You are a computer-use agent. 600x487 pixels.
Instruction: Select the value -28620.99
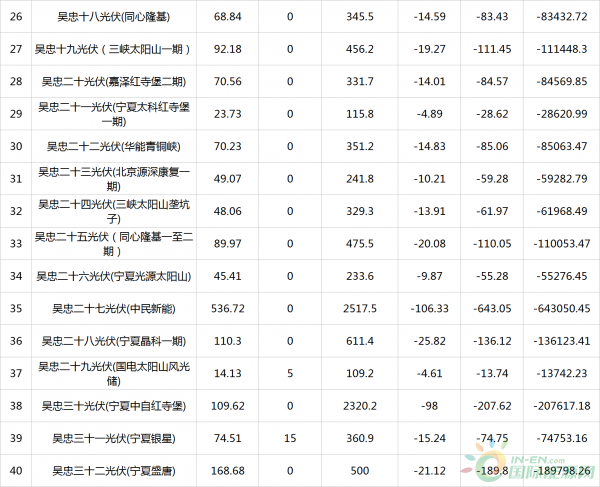click(x=562, y=114)
